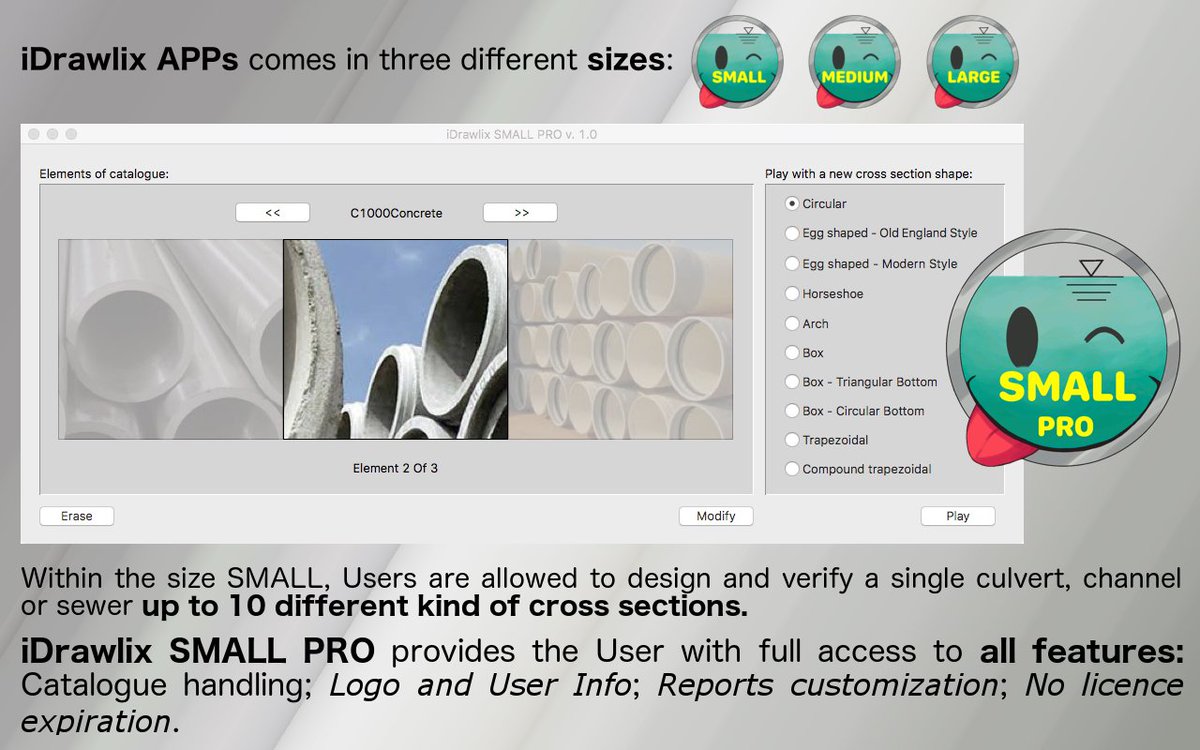Choose Compound trapezoidal cross section shape

coord(792,469)
